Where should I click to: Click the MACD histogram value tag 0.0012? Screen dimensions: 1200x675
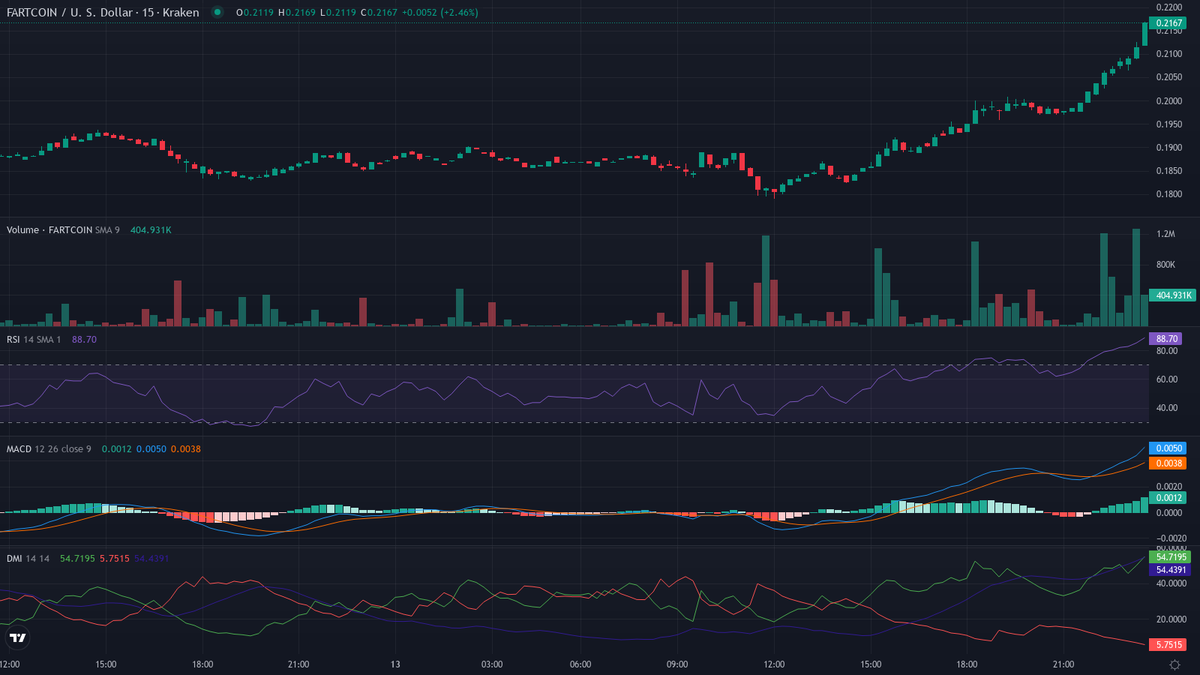tap(1166, 497)
